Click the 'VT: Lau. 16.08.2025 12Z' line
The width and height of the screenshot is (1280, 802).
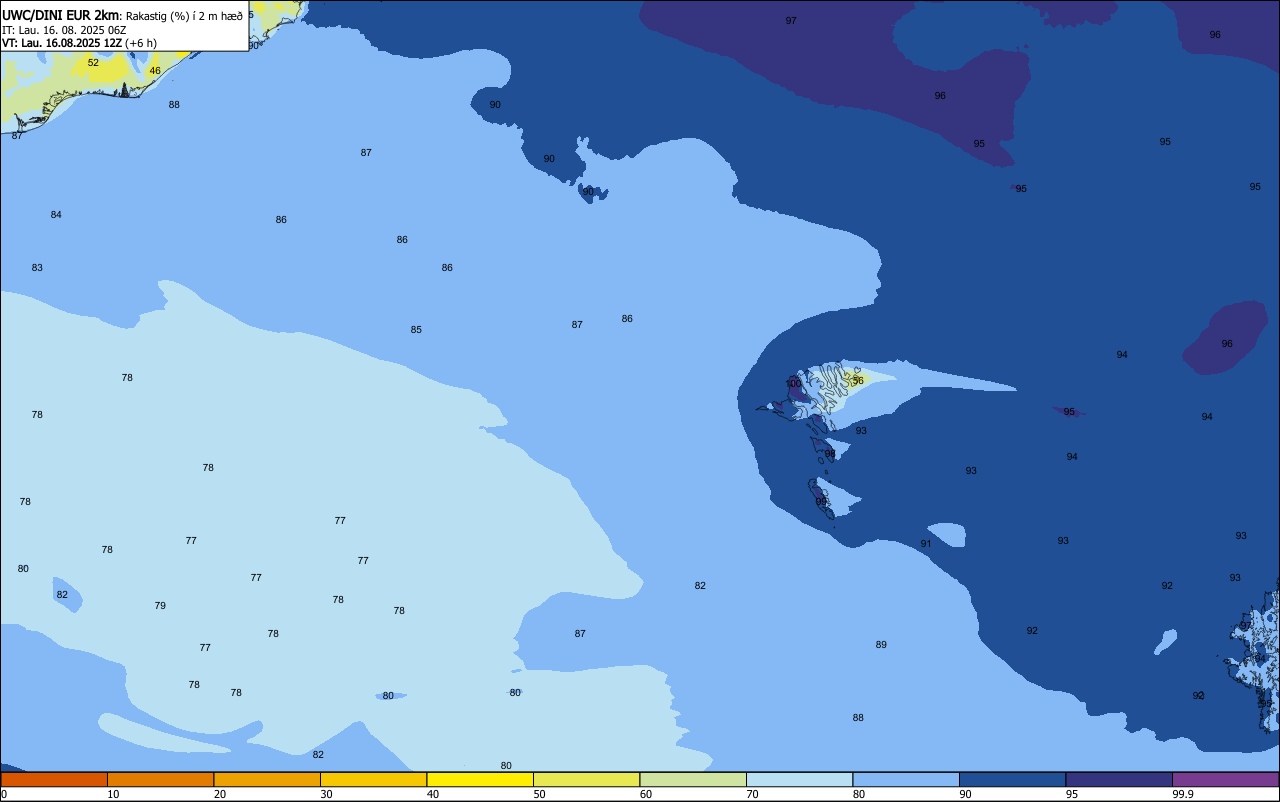click(63, 43)
